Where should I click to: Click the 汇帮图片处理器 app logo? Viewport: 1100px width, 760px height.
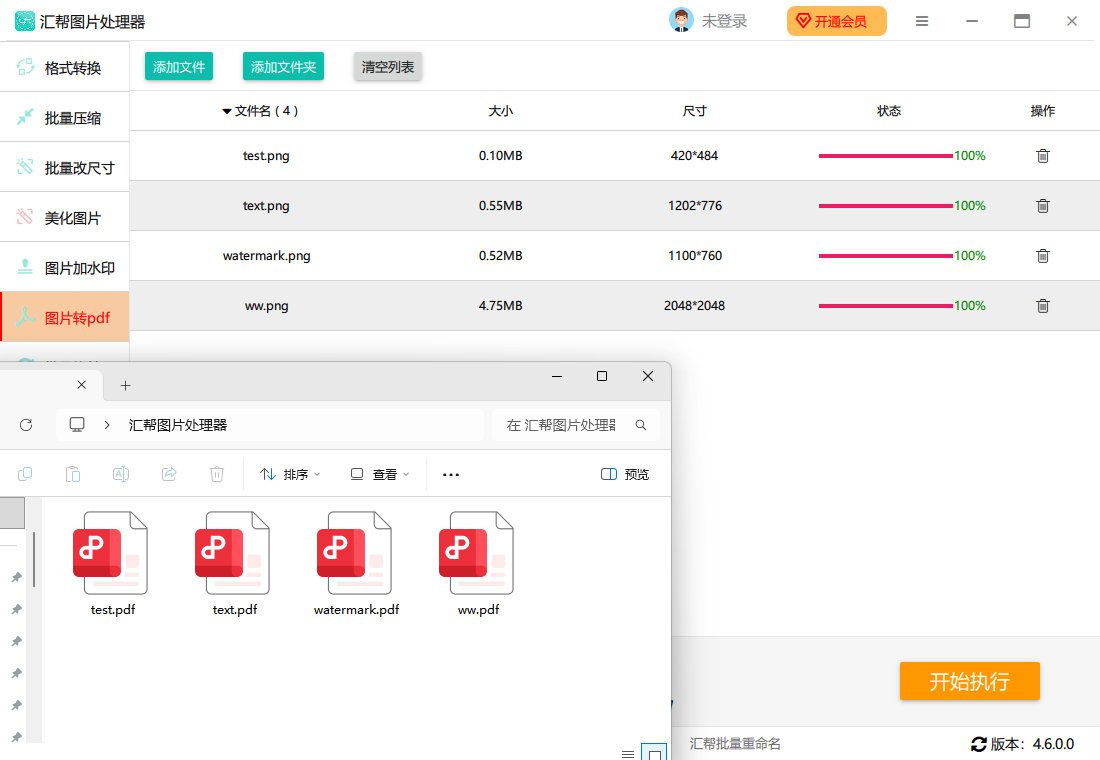(x=25, y=21)
